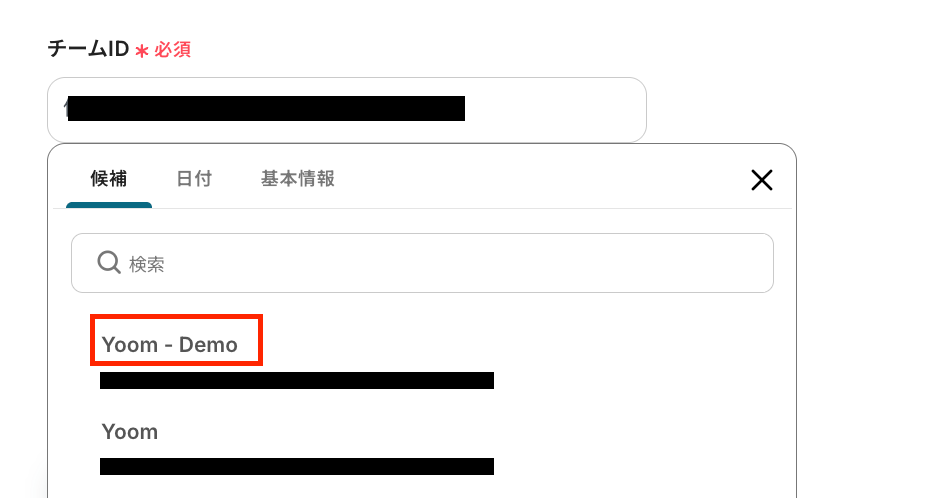This screenshot has width=926, height=498.
Task: Click the red highlighted Yoom - Demo box
Action: click(176, 340)
